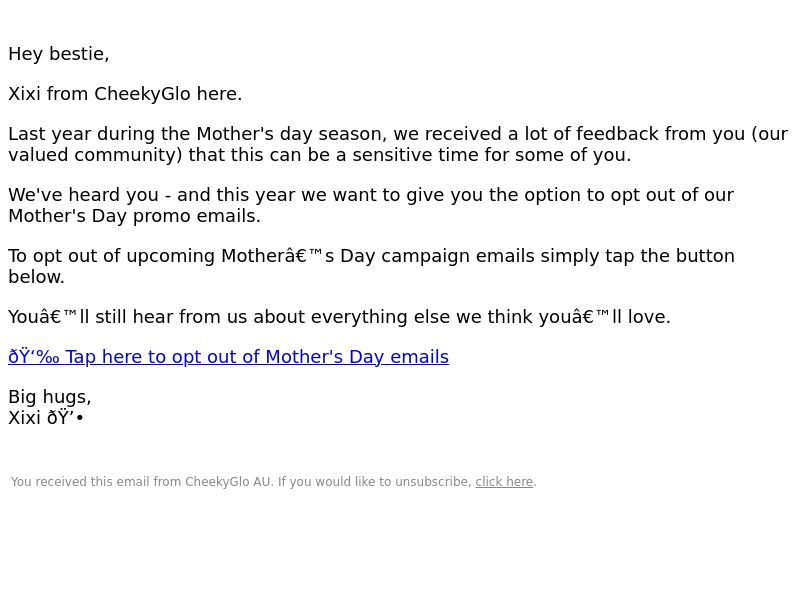
Task: Click the 'click here' unsubscribe link
Action: tap(504, 482)
